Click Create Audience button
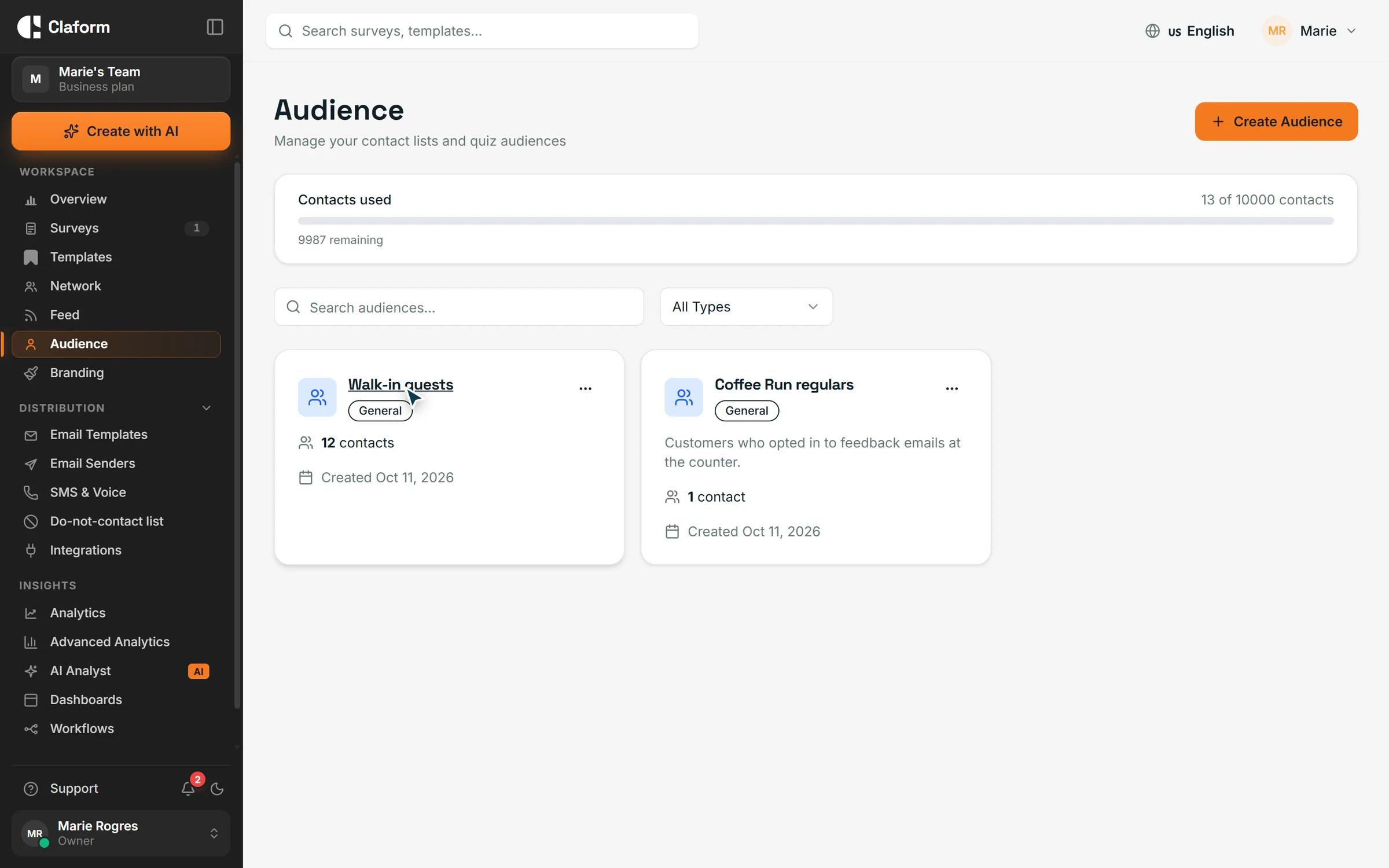The height and width of the screenshot is (868, 1389). point(1276,122)
